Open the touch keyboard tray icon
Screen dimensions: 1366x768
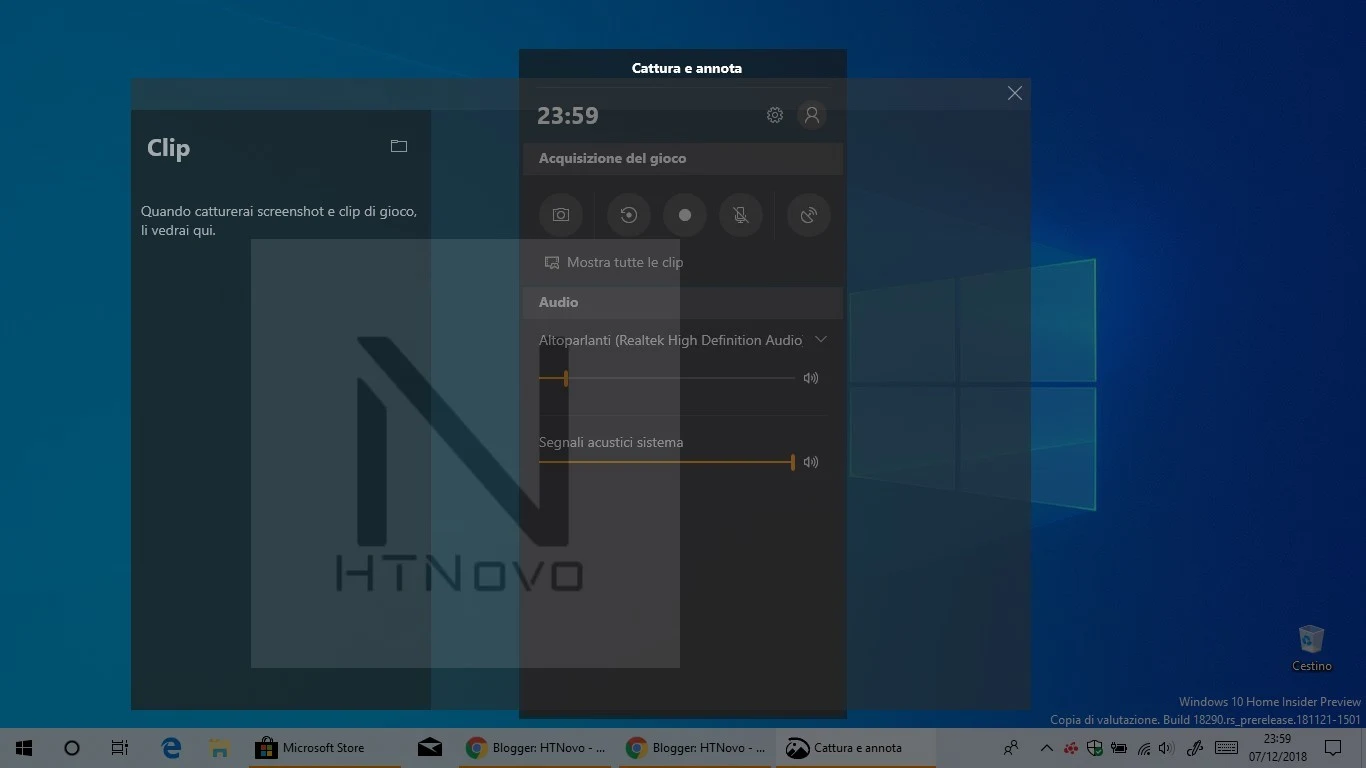[1227, 748]
